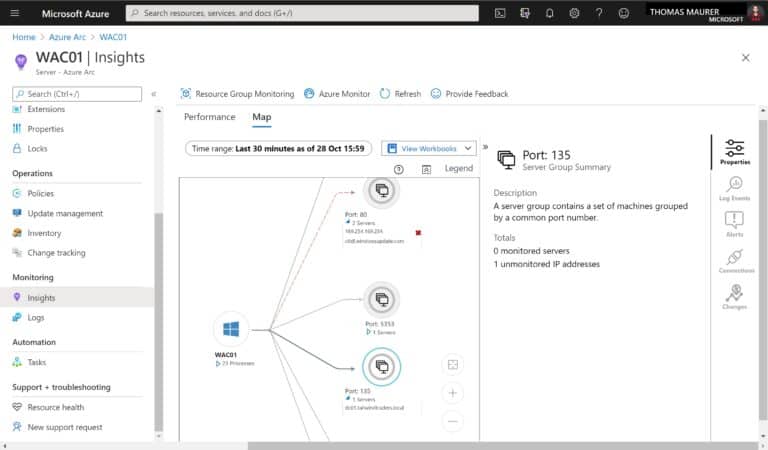
Task: Click the sidebar vertical scrollbar
Action: pyautogui.click(x=159, y=322)
